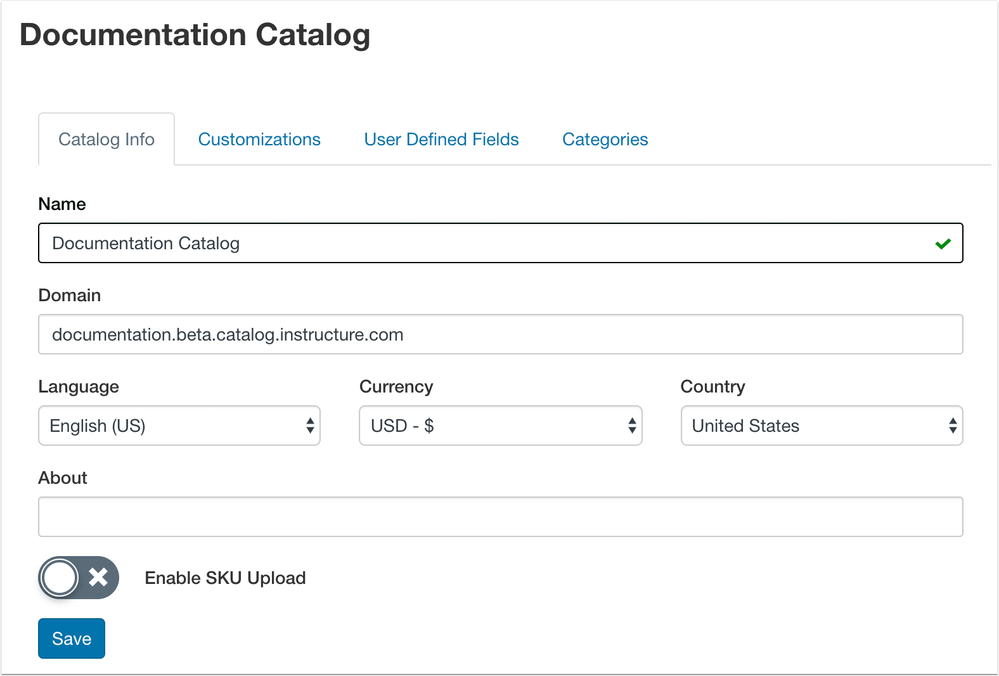
Task: Switch to the Customizations tab
Action: click(259, 139)
